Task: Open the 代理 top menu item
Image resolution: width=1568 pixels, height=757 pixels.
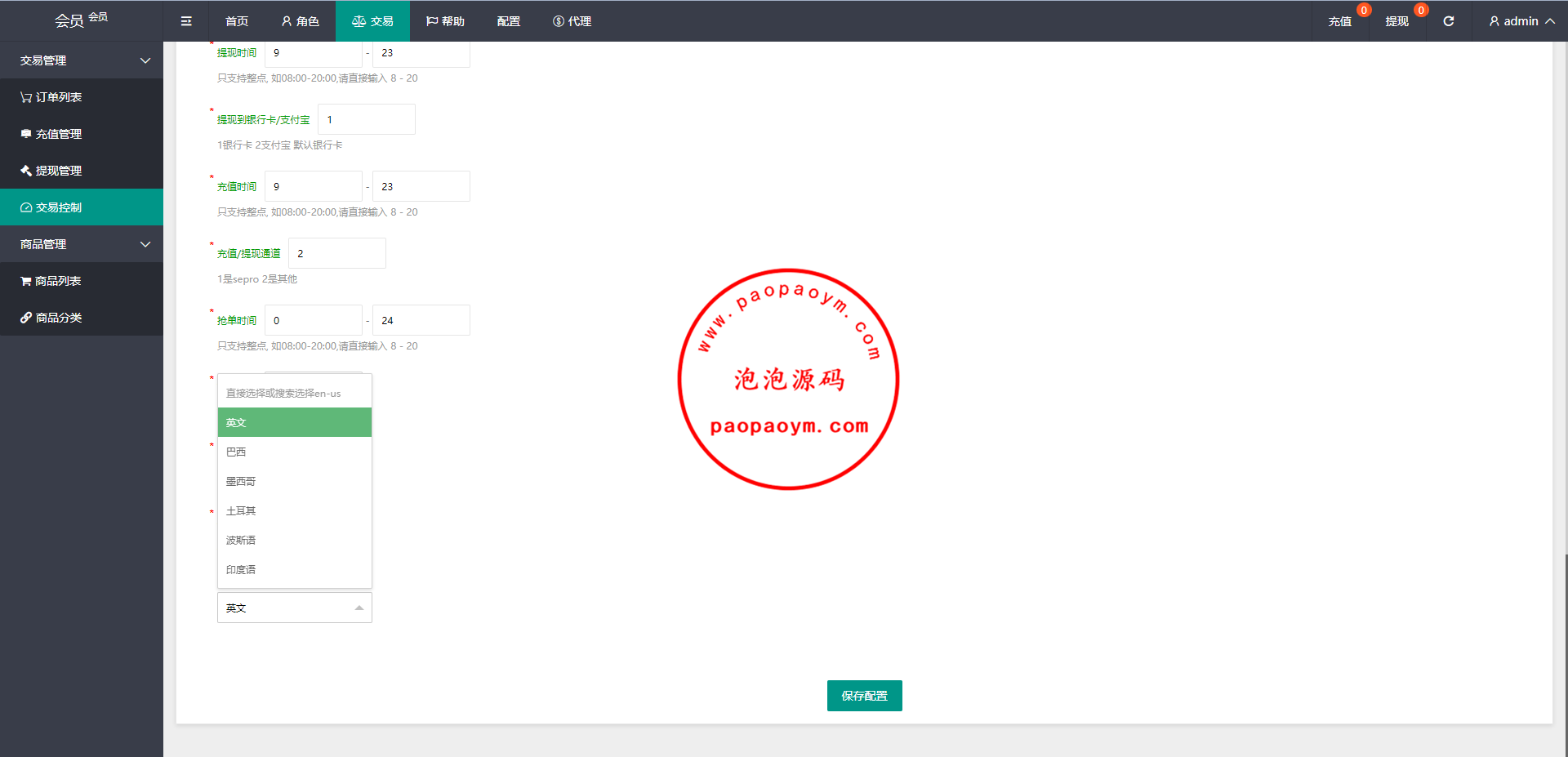Action: tap(572, 21)
